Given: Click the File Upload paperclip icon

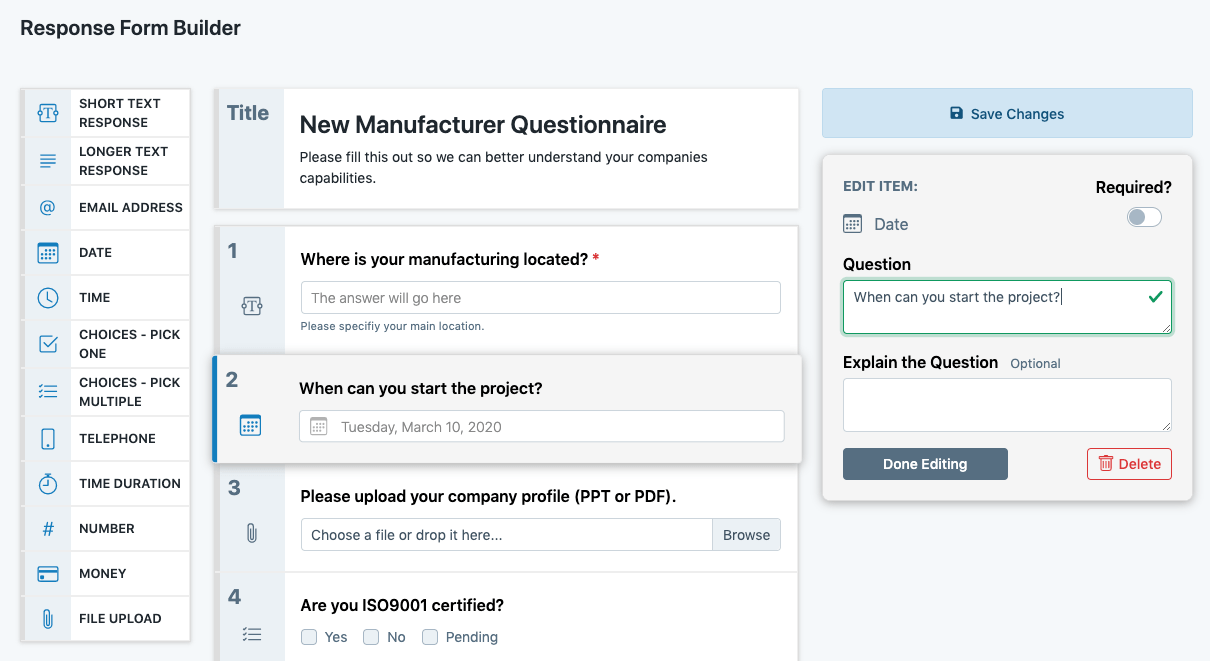Looking at the screenshot, I should (47, 618).
